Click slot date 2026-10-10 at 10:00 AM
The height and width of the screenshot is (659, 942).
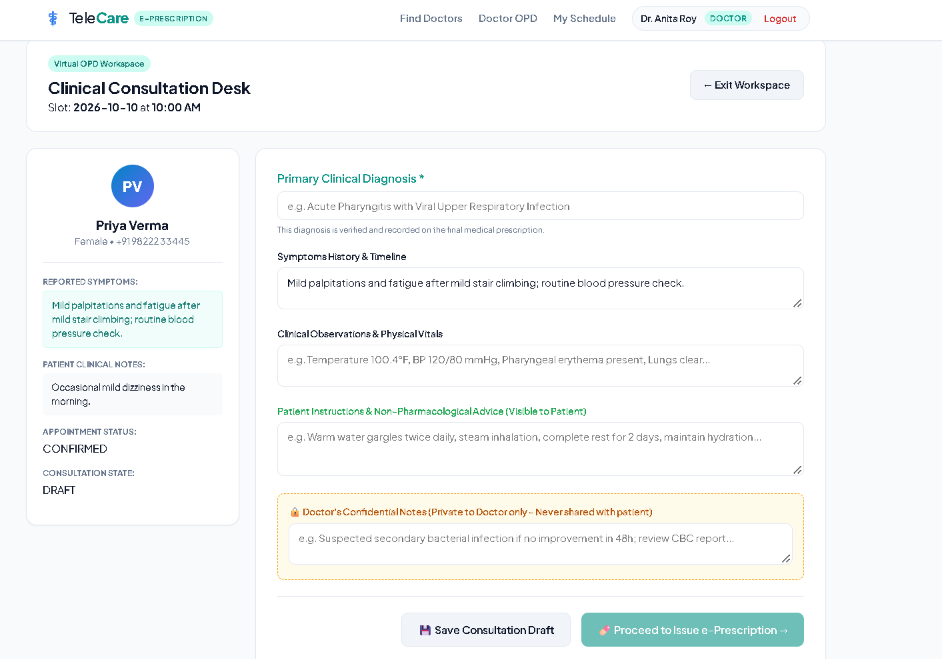point(137,108)
